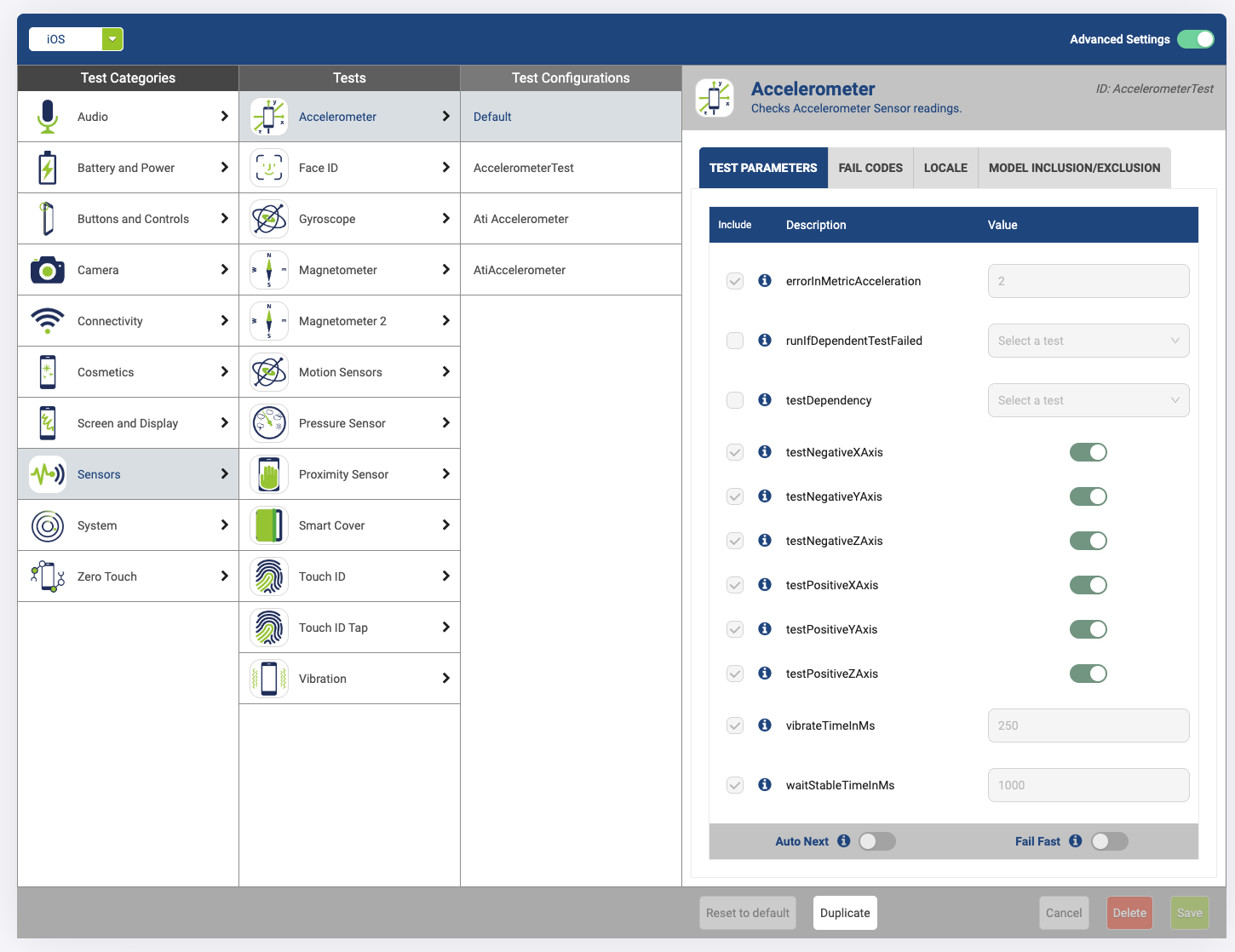1235x952 pixels.
Task: Switch to the Fail Codes tab
Action: coord(870,168)
